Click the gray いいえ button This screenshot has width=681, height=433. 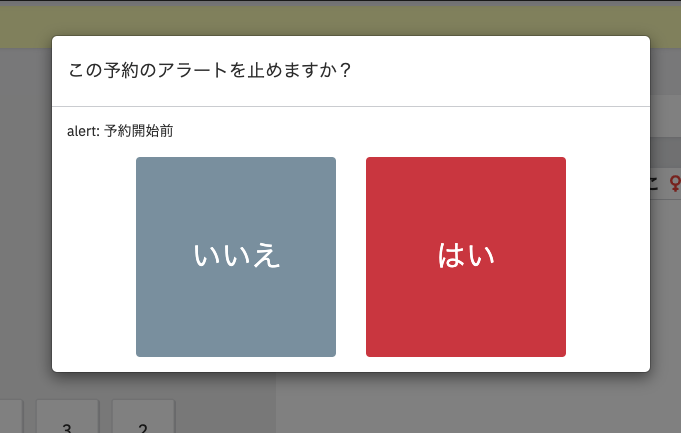pyautogui.click(x=235, y=256)
